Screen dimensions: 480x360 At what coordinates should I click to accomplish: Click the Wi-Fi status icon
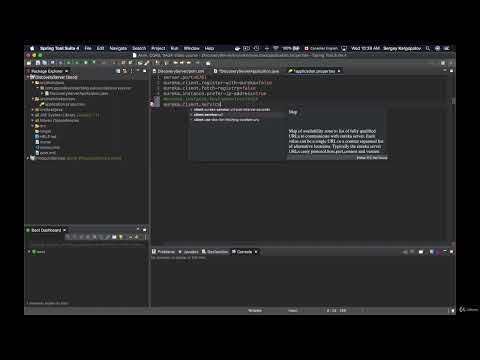click(x=276, y=48)
